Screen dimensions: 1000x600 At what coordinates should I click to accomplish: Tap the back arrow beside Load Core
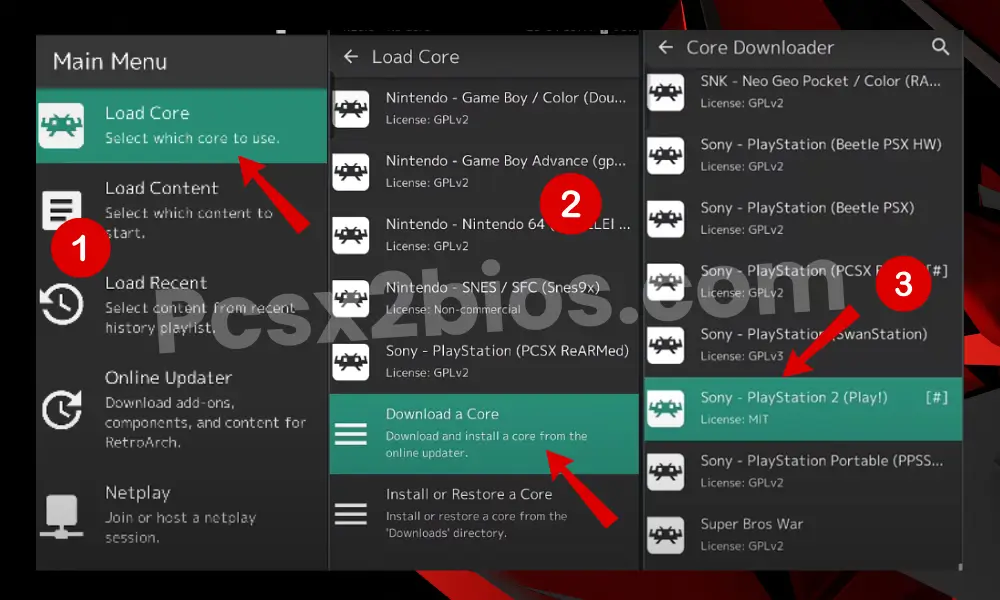[x=351, y=57]
